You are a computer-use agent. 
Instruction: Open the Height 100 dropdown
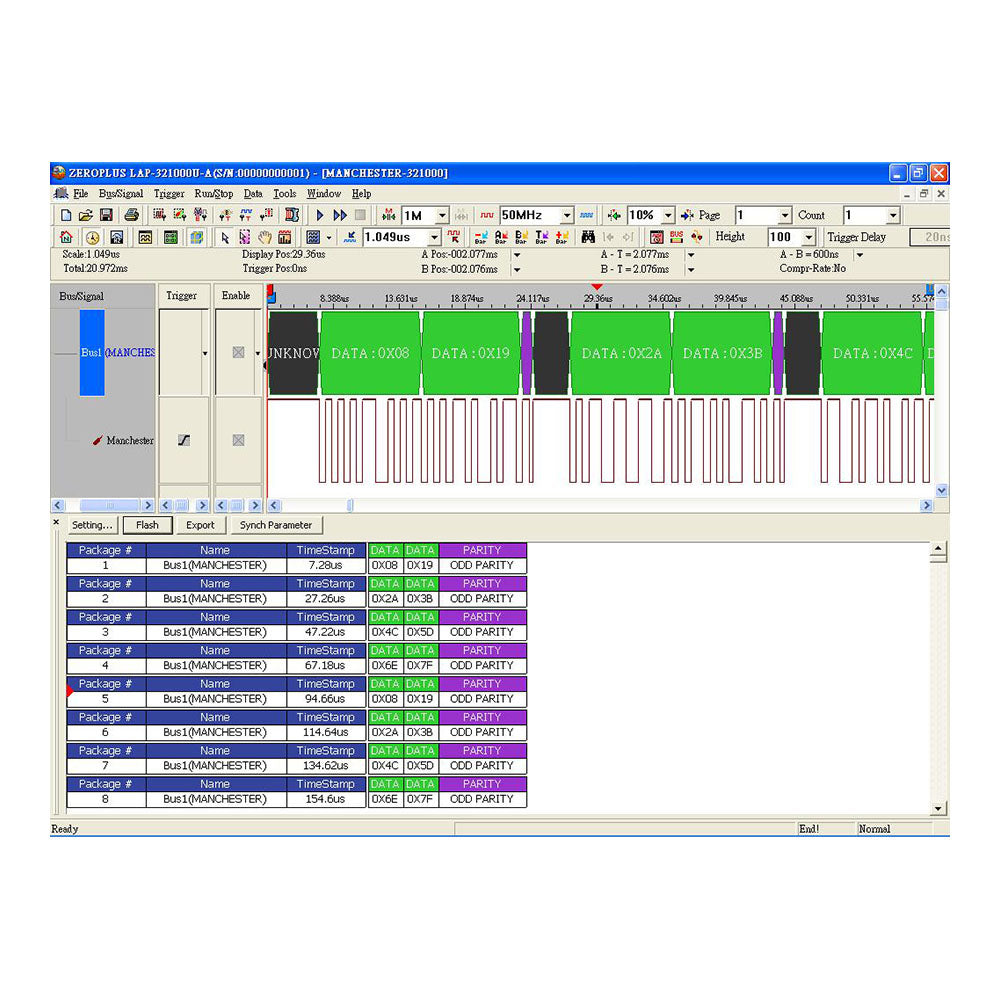point(809,237)
